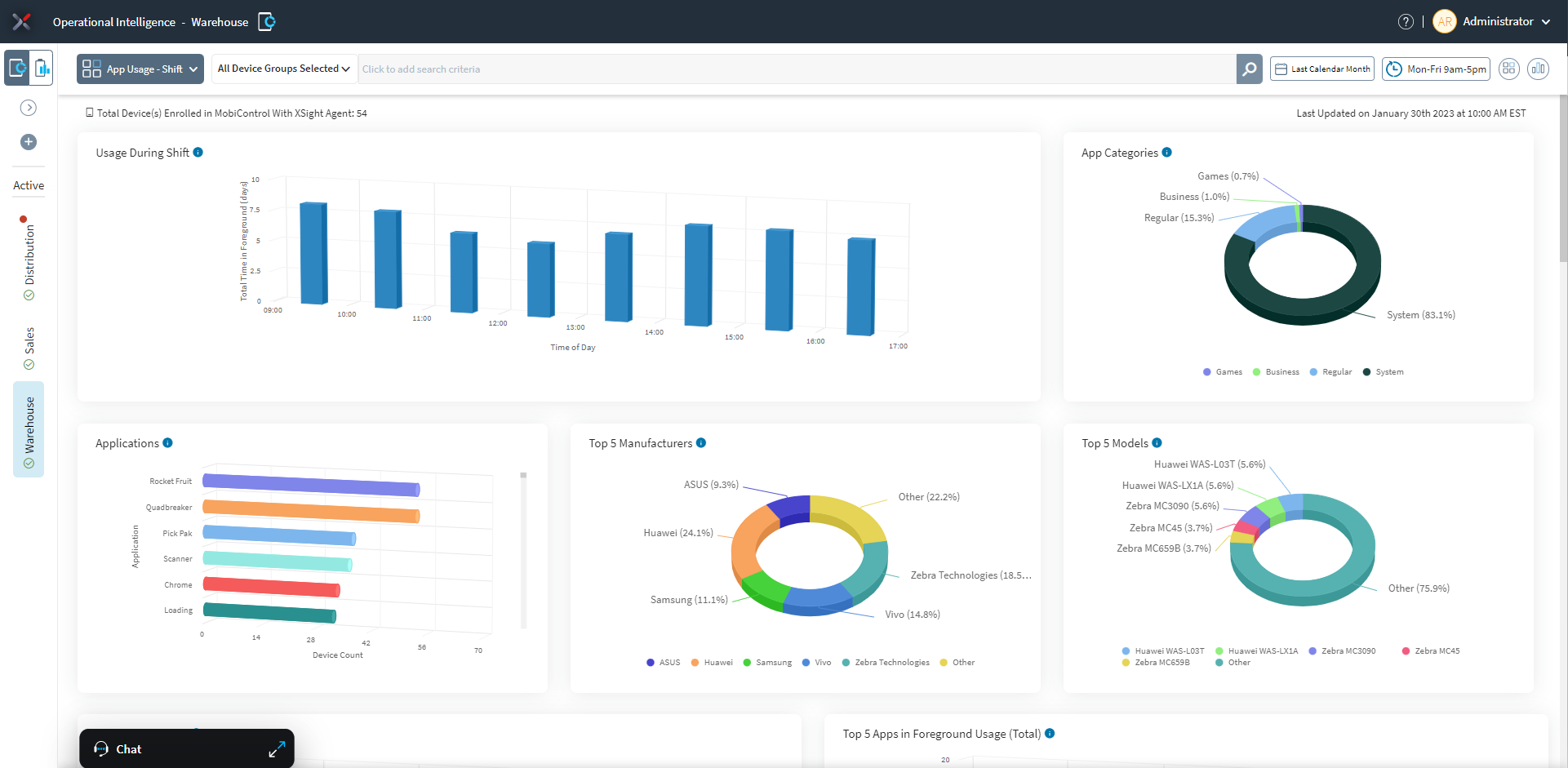Image resolution: width=1568 pixels, height=768 pixels.
Task: Click the chart comparison view icon
Action: 1539,69
